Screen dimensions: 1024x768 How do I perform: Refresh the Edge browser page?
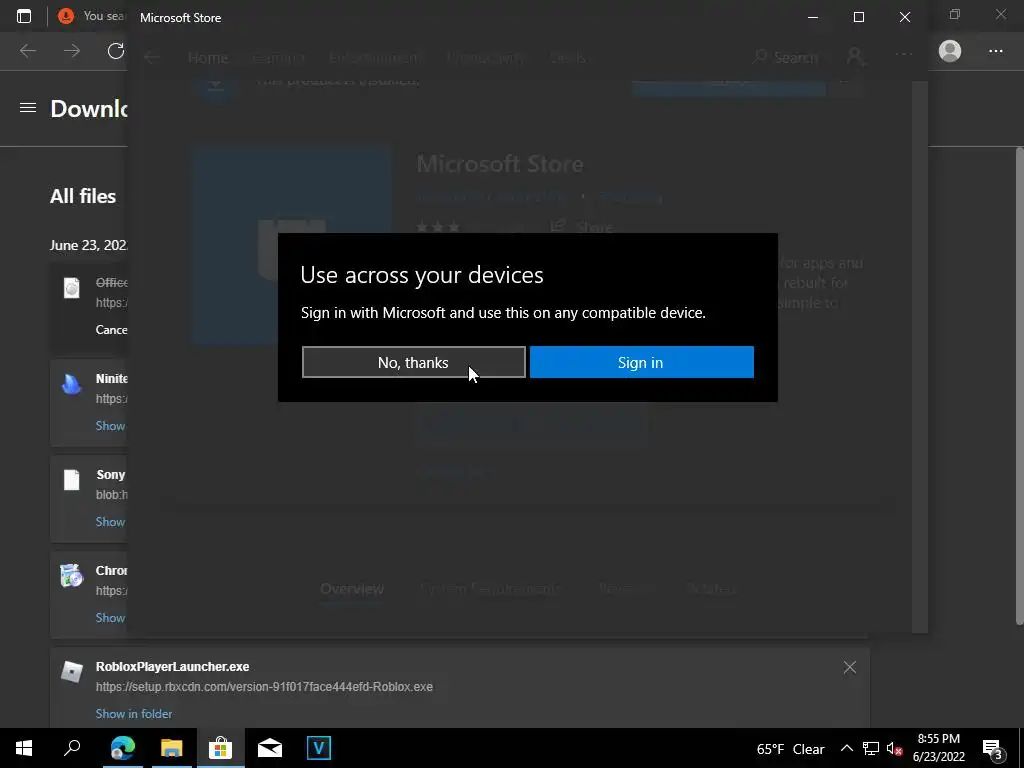click(116, 51)
